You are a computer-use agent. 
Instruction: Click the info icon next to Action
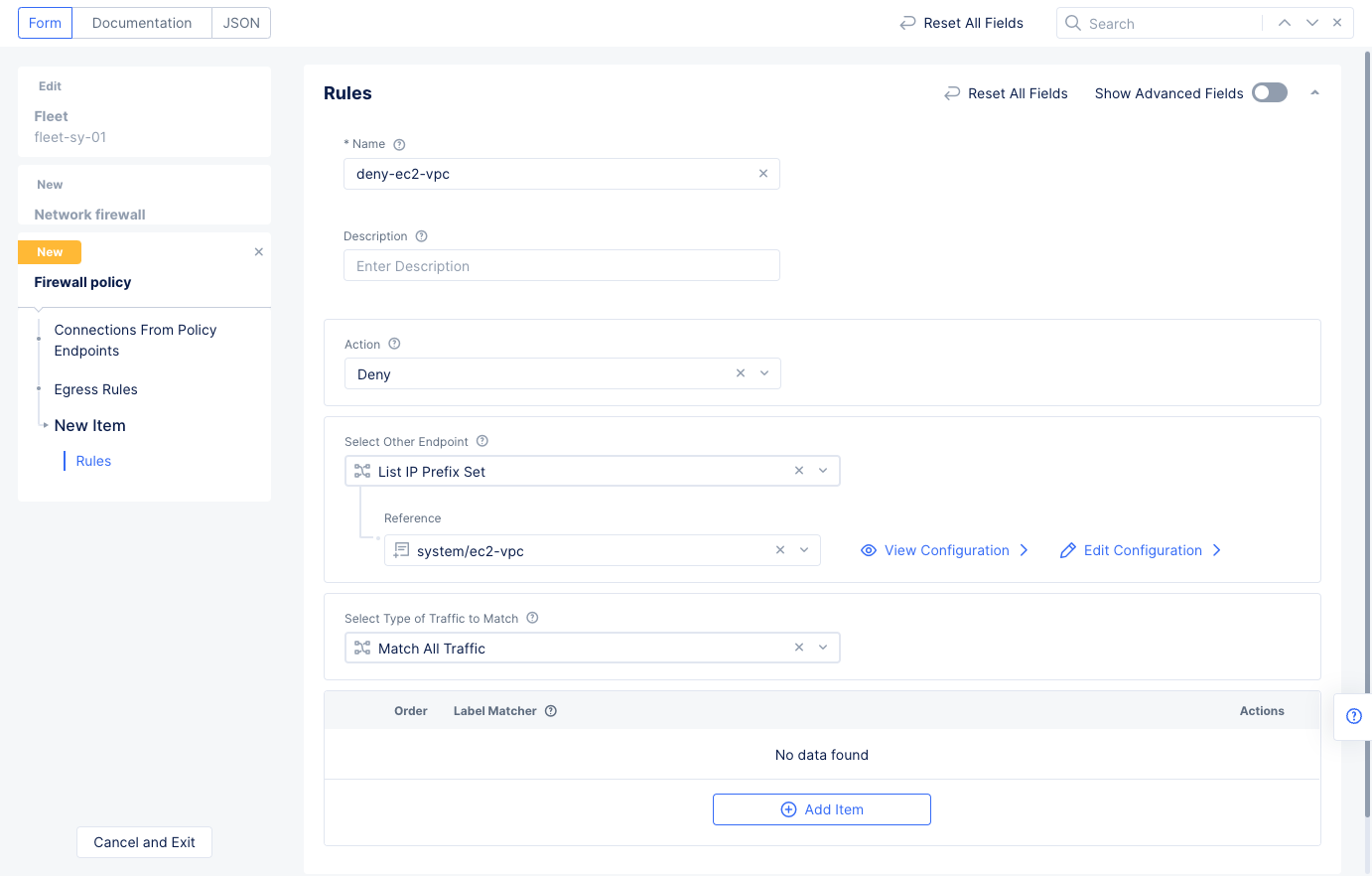[394, 344]
